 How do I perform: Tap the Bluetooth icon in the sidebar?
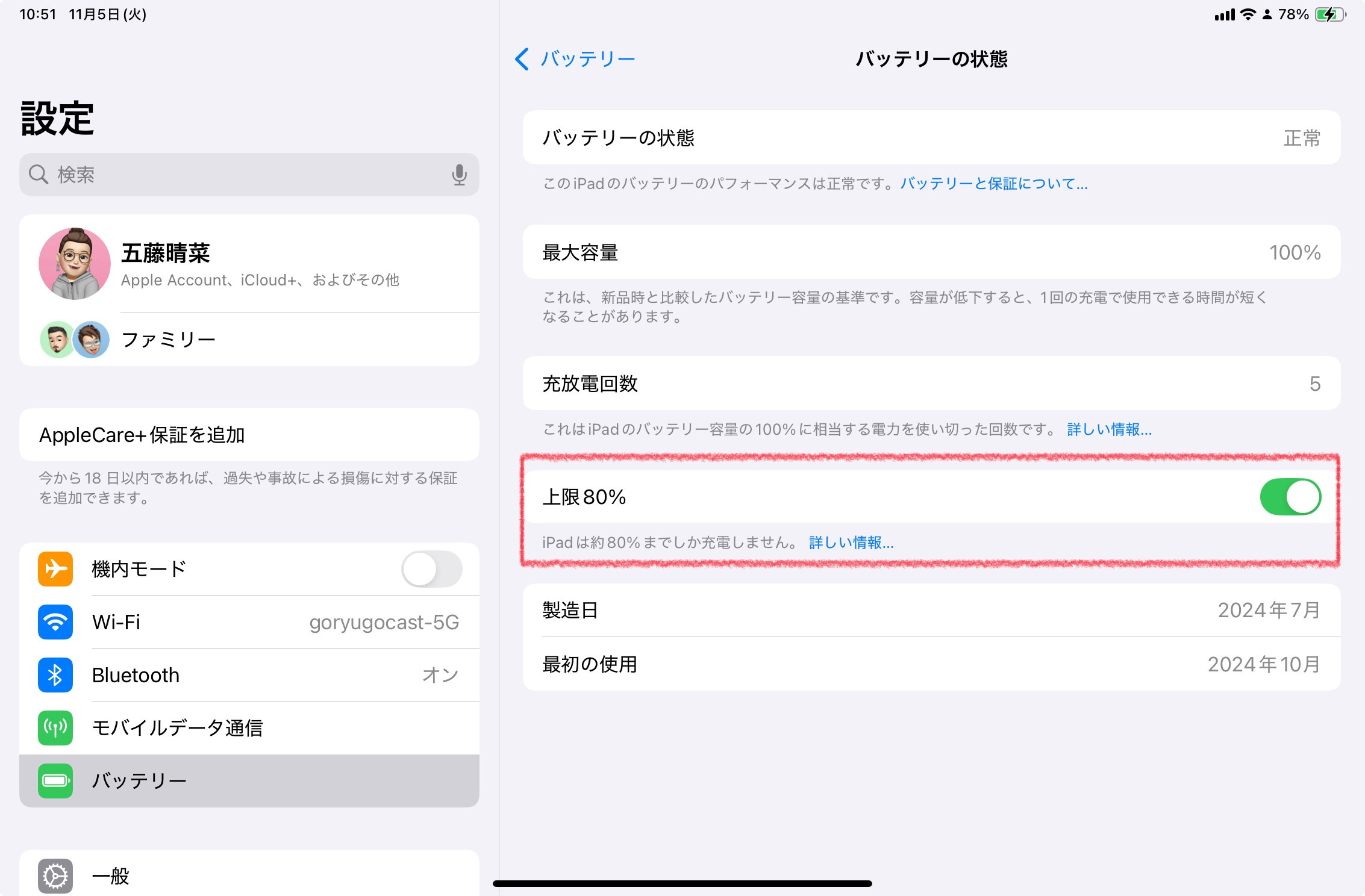[55, 675]
